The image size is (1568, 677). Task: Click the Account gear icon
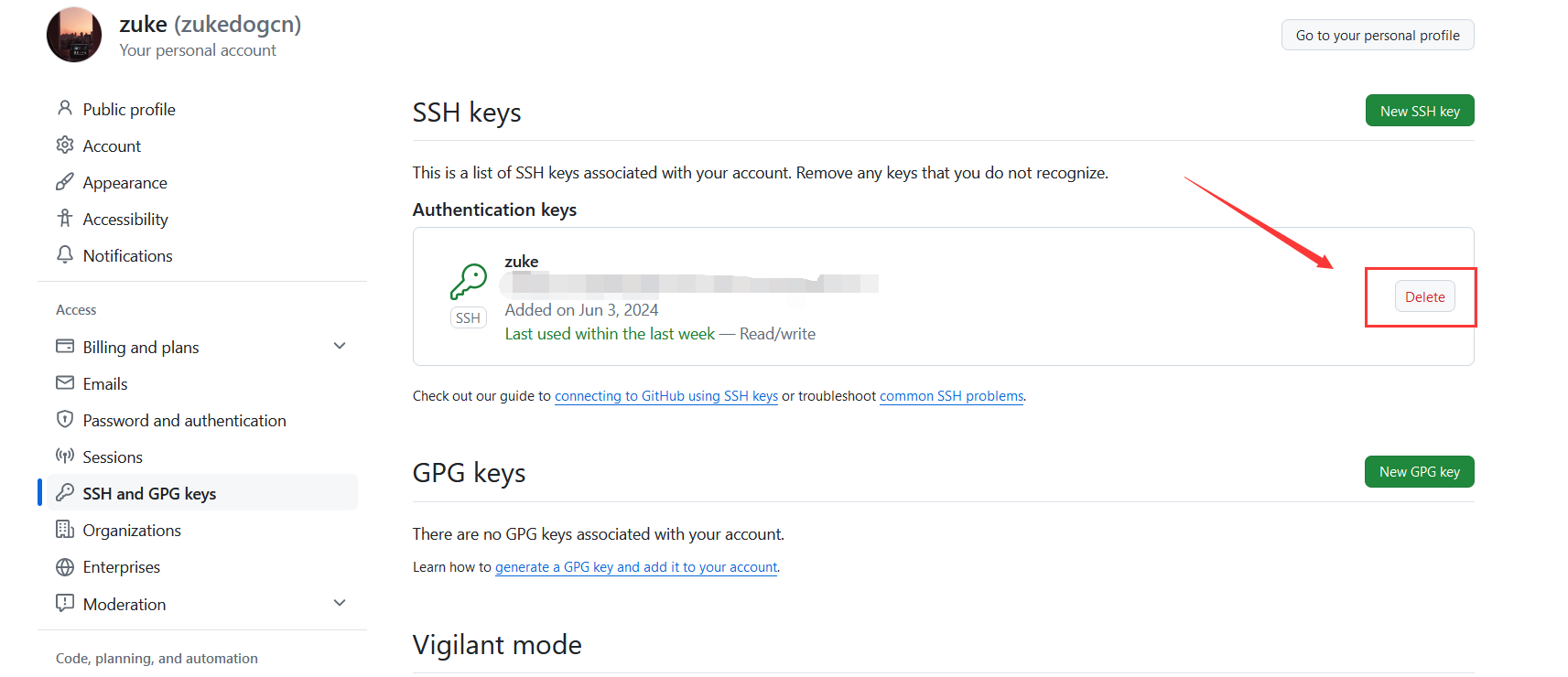(65, 145)
